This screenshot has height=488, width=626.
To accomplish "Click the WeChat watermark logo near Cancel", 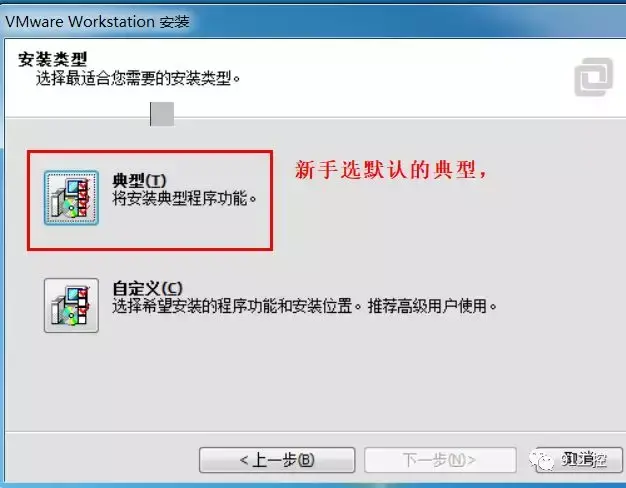I will 542,461.
